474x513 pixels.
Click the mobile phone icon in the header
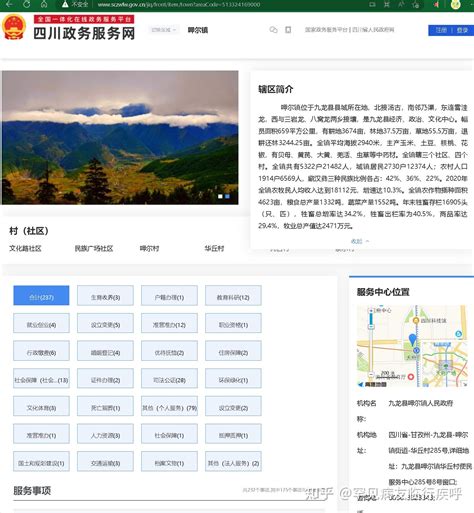coord(288,30)
